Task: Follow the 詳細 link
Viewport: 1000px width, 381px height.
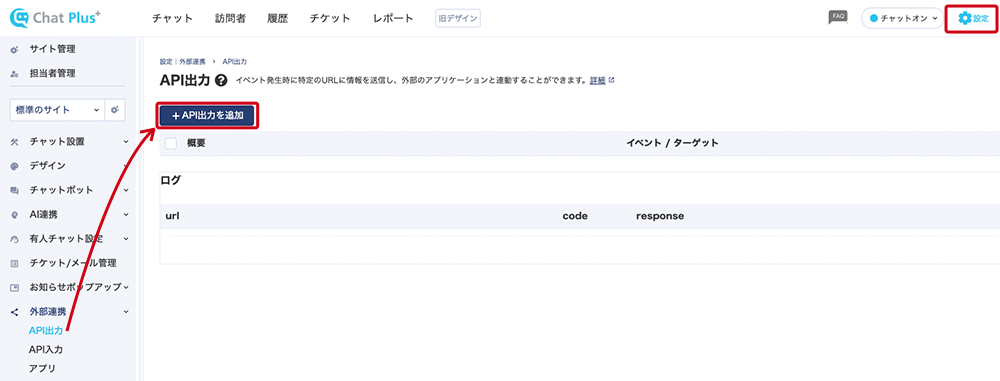Action: click(x=598, y=80)
